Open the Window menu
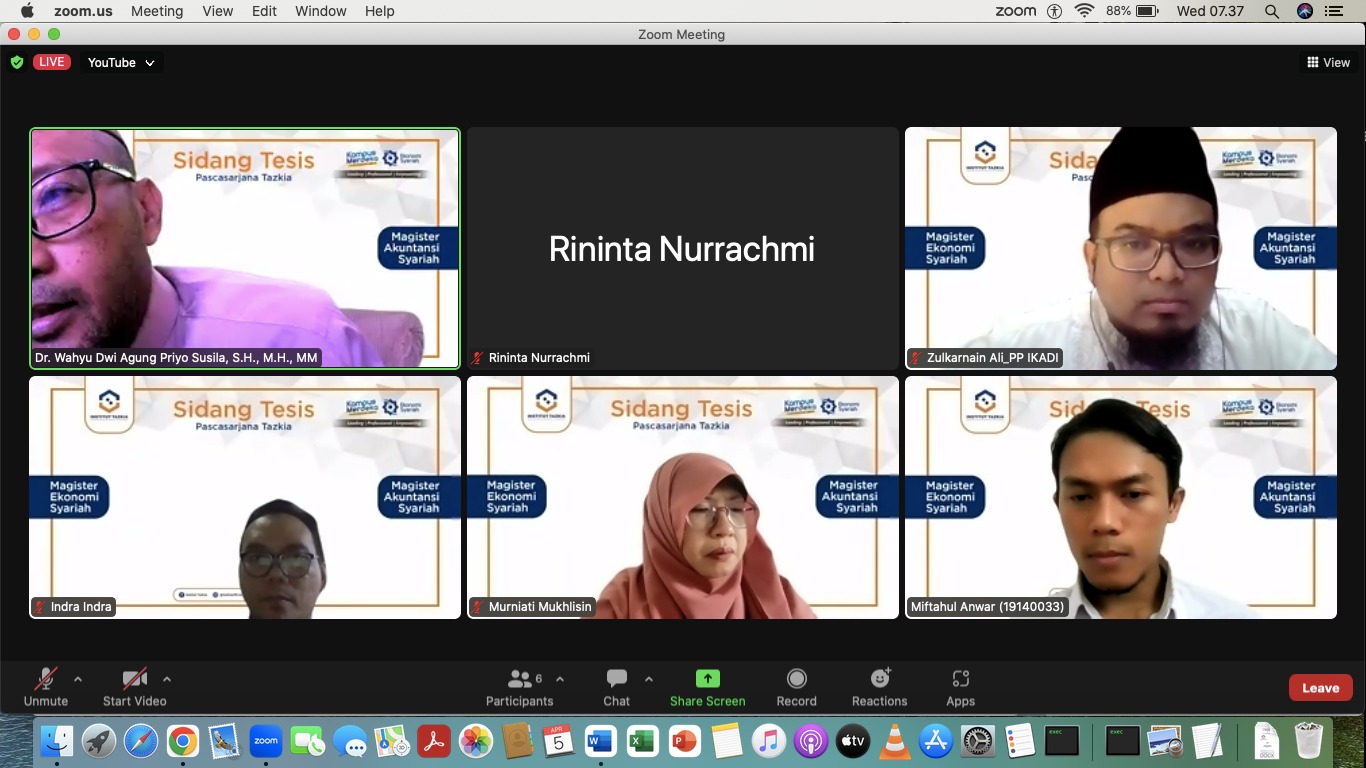 321,11
